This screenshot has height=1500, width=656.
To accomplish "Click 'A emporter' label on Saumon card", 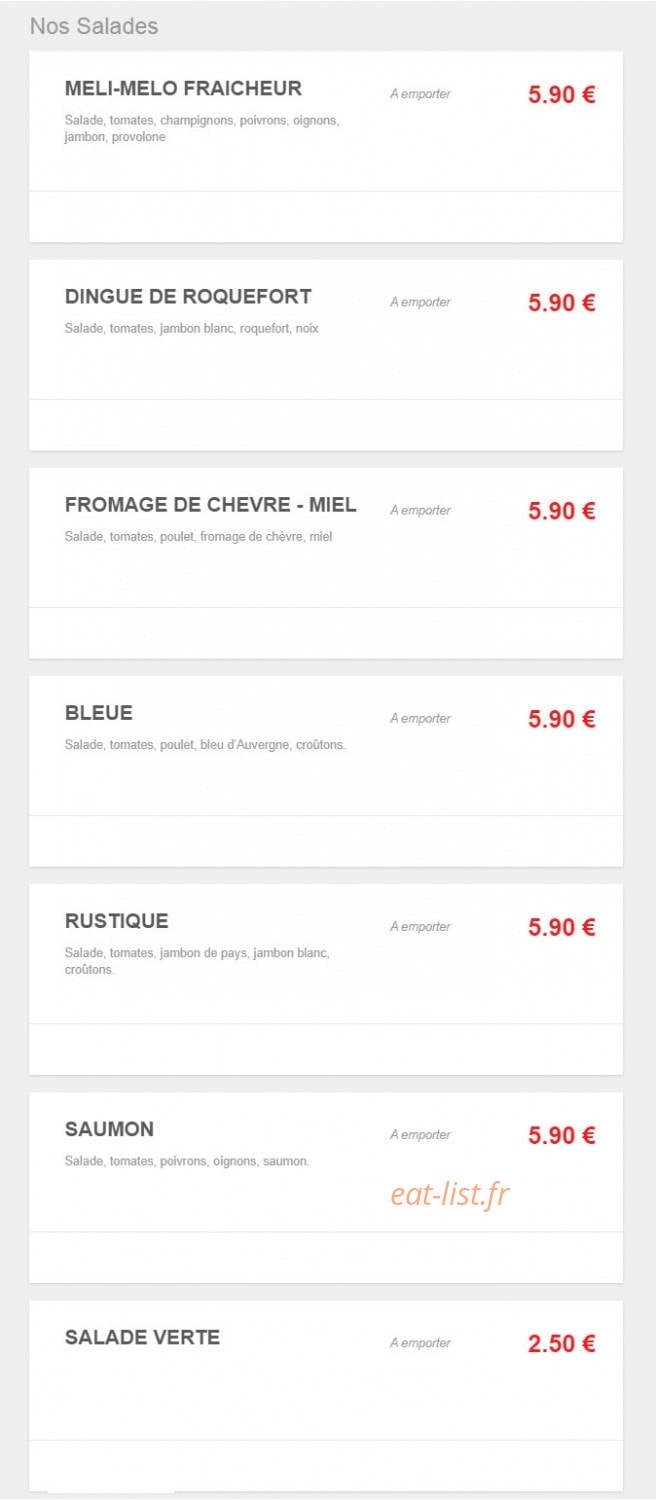I will pyautogui.click(x=420, y=1135).
